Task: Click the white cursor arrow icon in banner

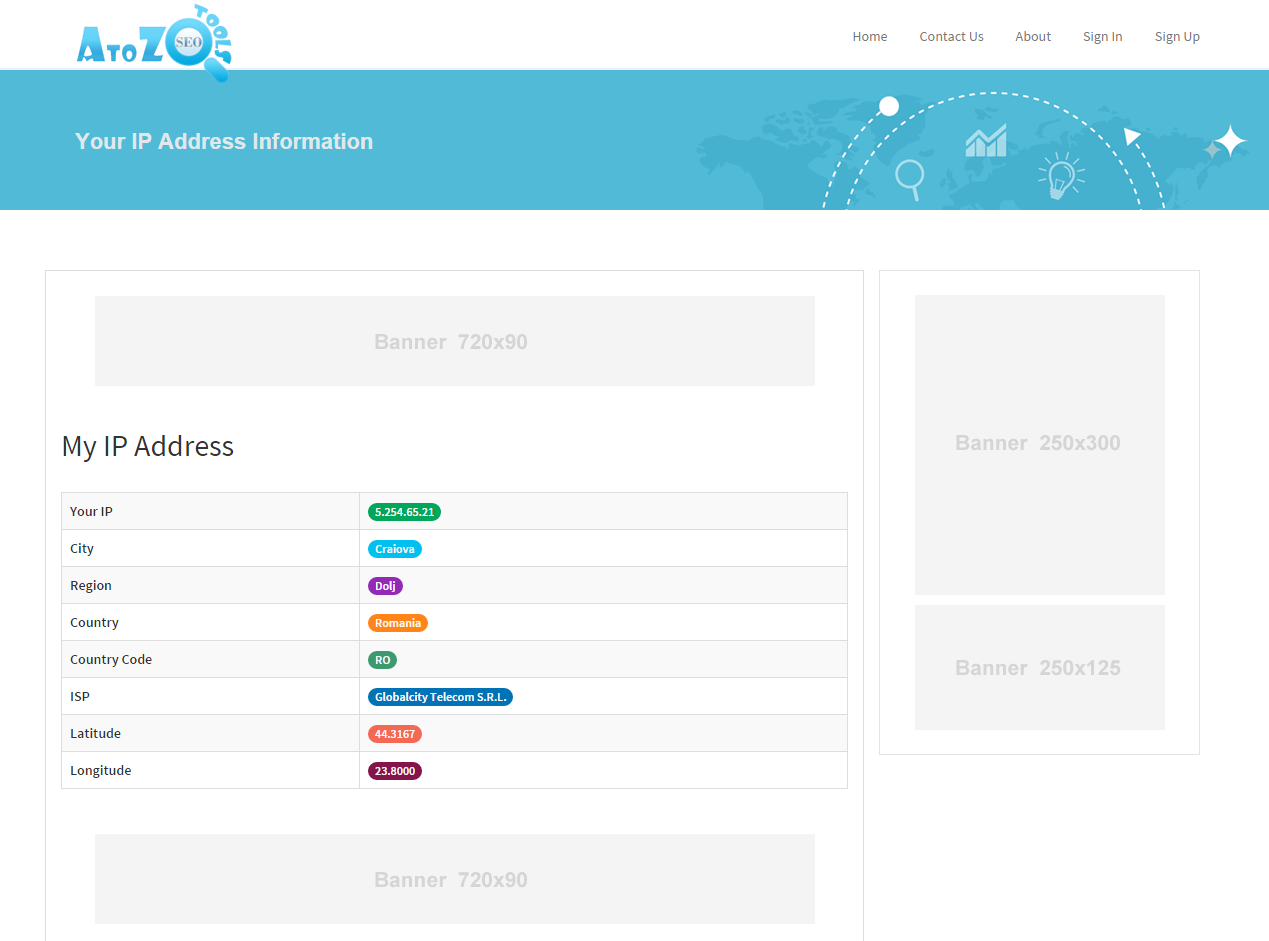Action: click(1133, 137)
